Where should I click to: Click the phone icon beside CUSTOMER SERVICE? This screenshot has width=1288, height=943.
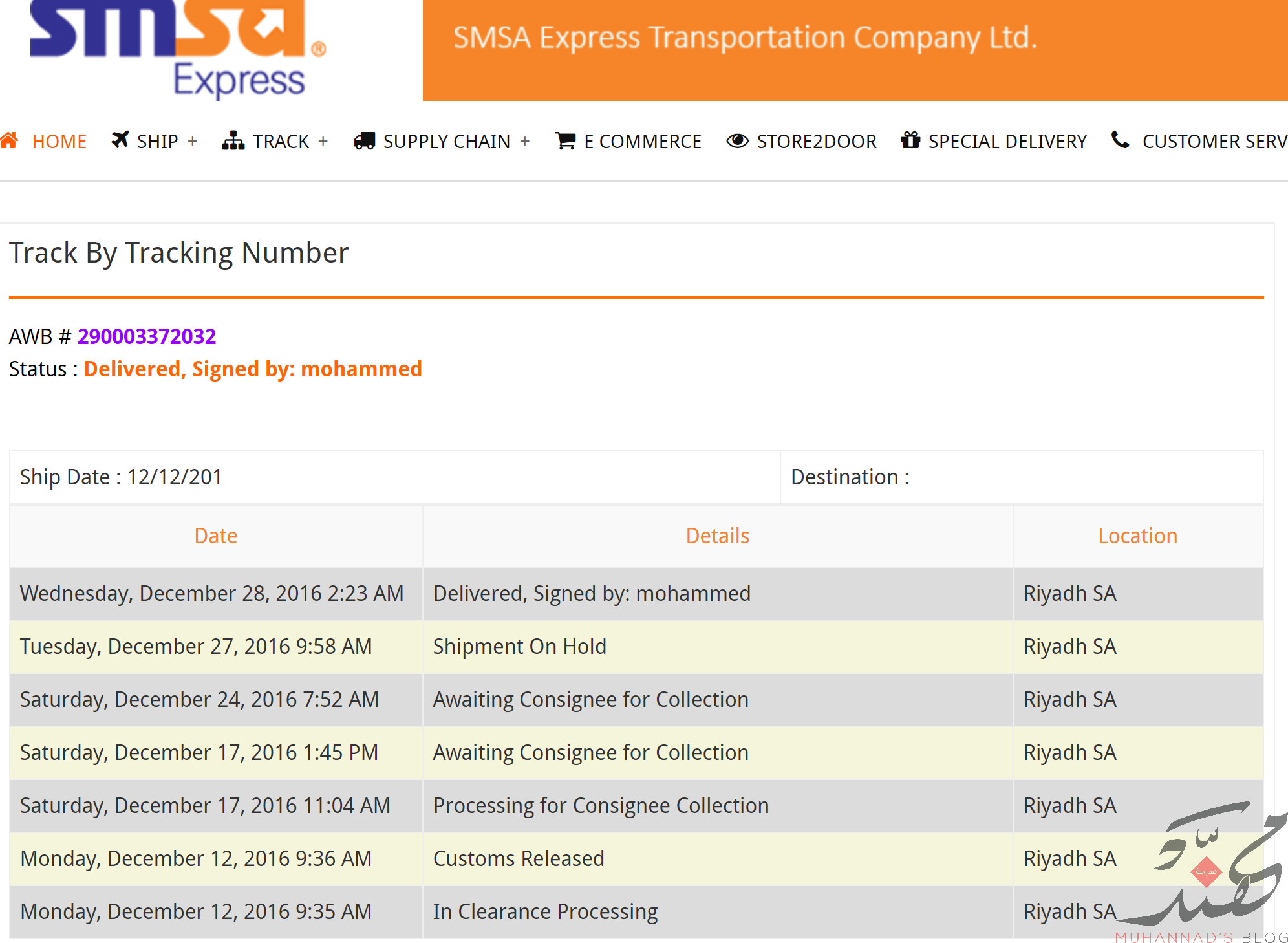[1121, 139]
